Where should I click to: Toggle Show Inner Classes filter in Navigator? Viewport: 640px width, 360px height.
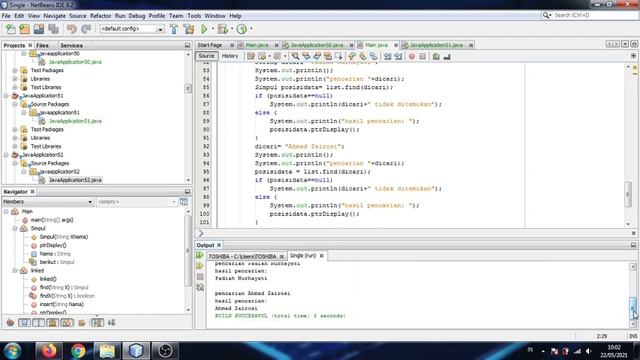[x=67, y=323]
